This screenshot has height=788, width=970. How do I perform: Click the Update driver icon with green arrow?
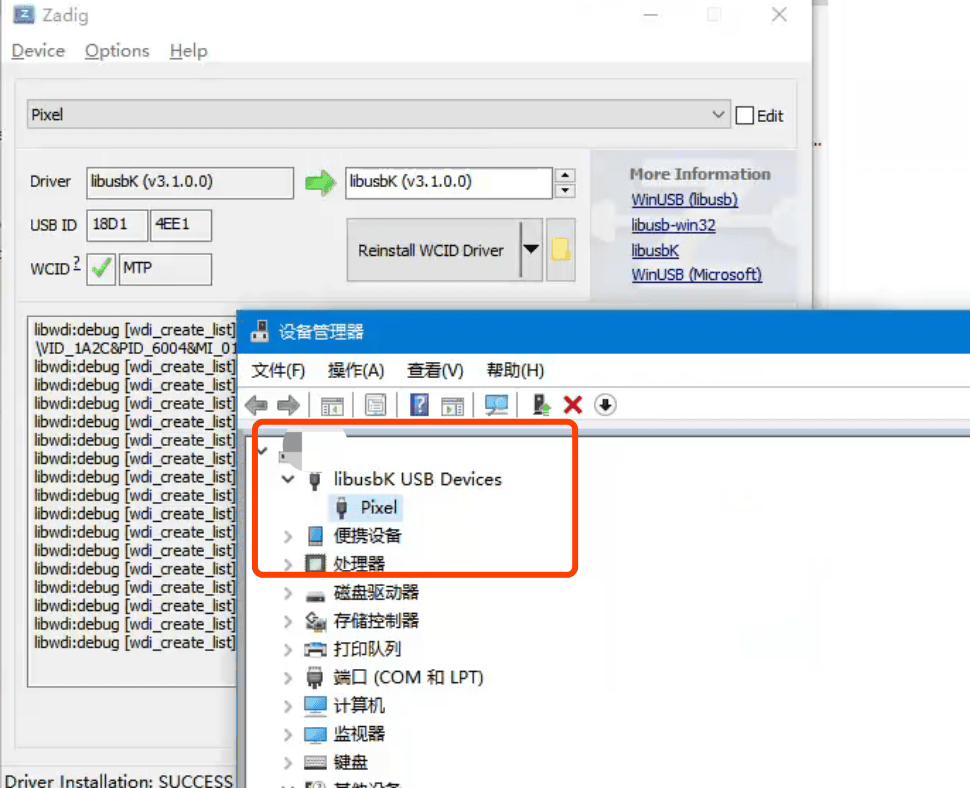[542, 405]
